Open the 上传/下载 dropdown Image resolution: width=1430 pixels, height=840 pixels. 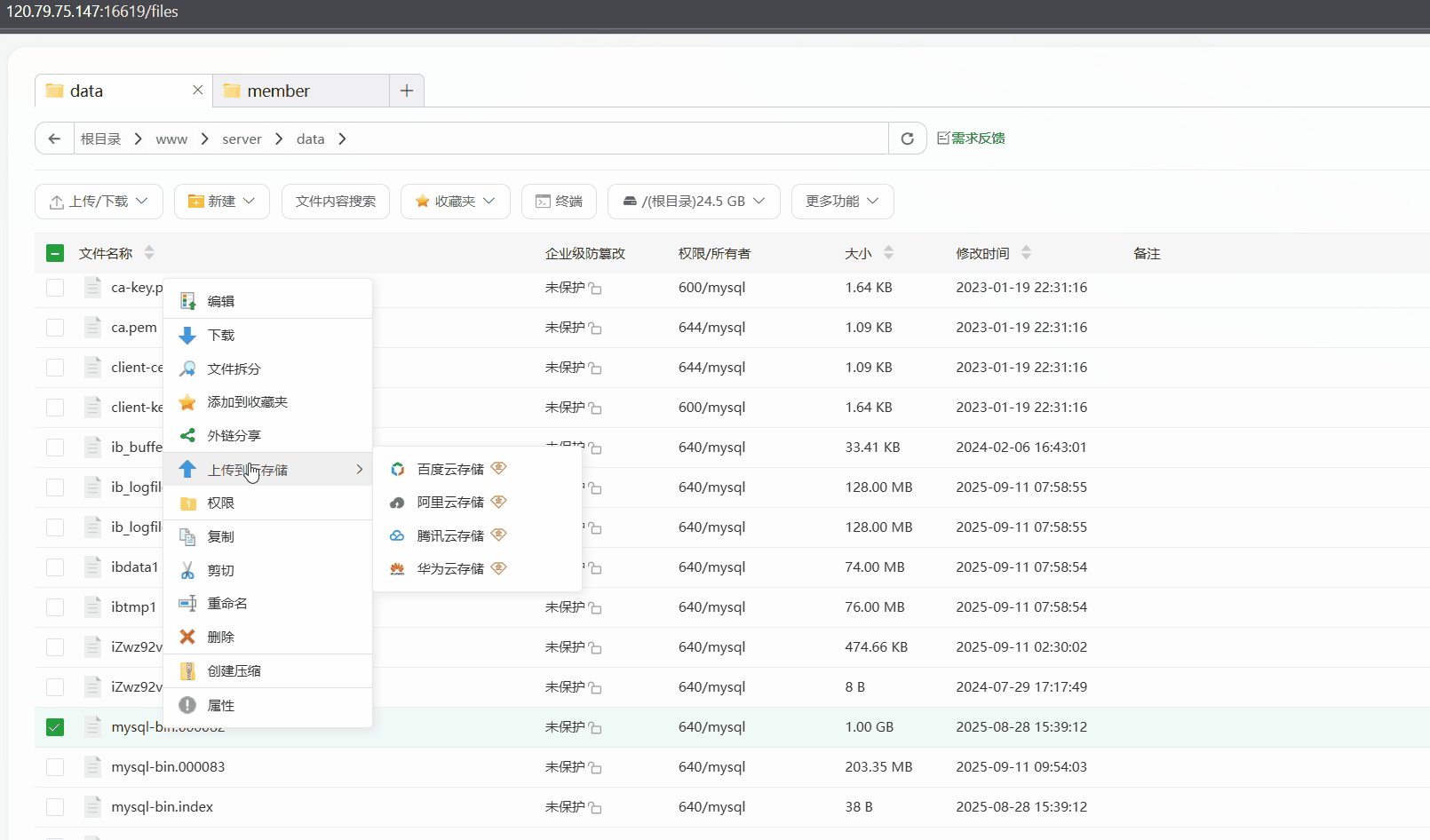(x=99, y=202)
